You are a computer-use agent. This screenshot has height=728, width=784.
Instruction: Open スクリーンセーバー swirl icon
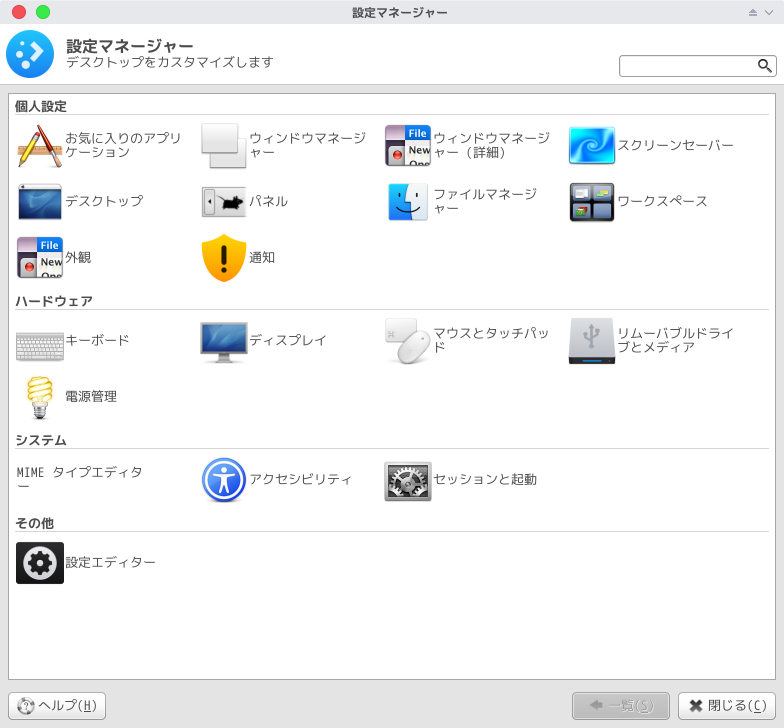592,146
